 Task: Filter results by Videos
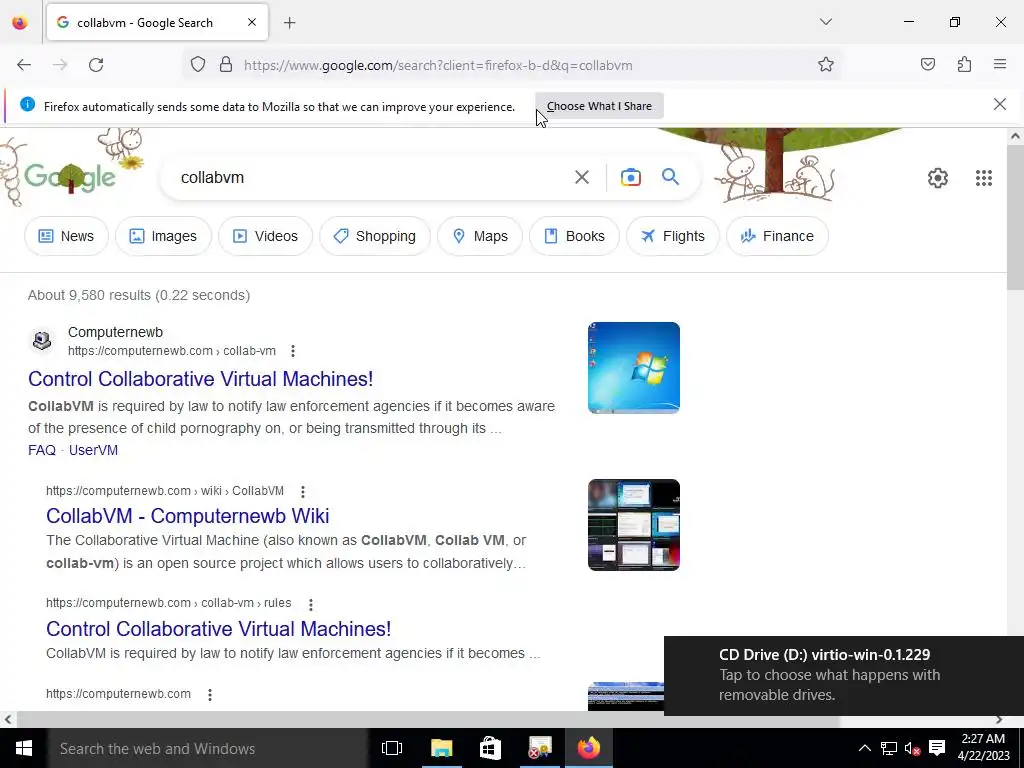(265, 236)
